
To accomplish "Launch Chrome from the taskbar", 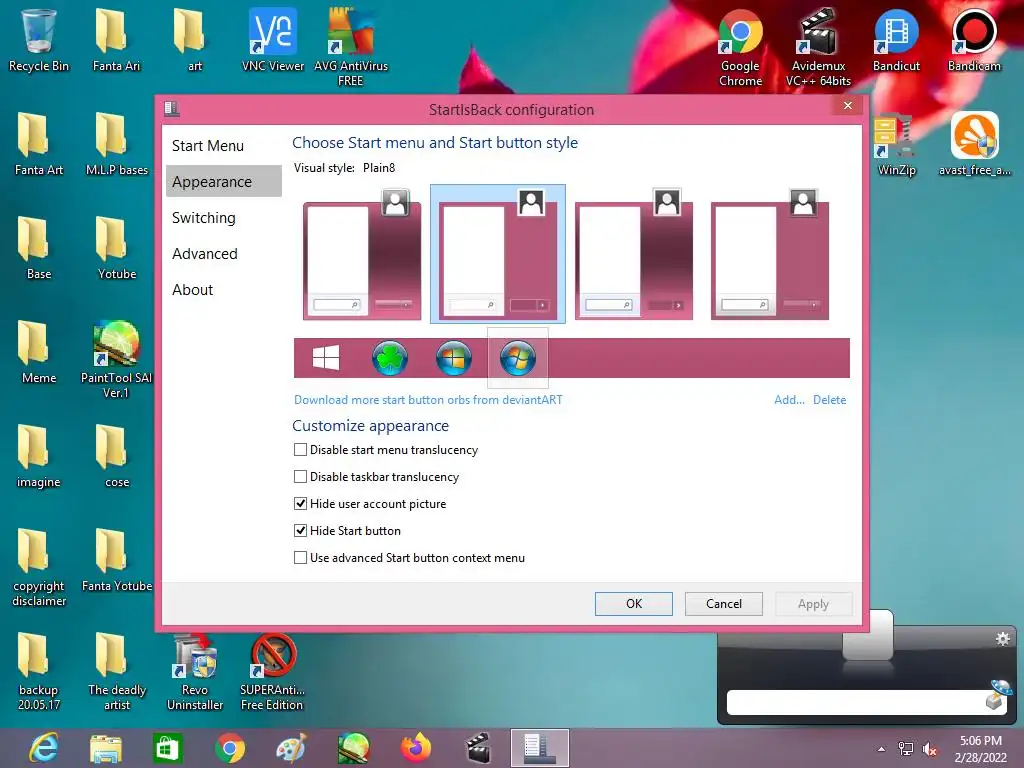I will 229,748.
